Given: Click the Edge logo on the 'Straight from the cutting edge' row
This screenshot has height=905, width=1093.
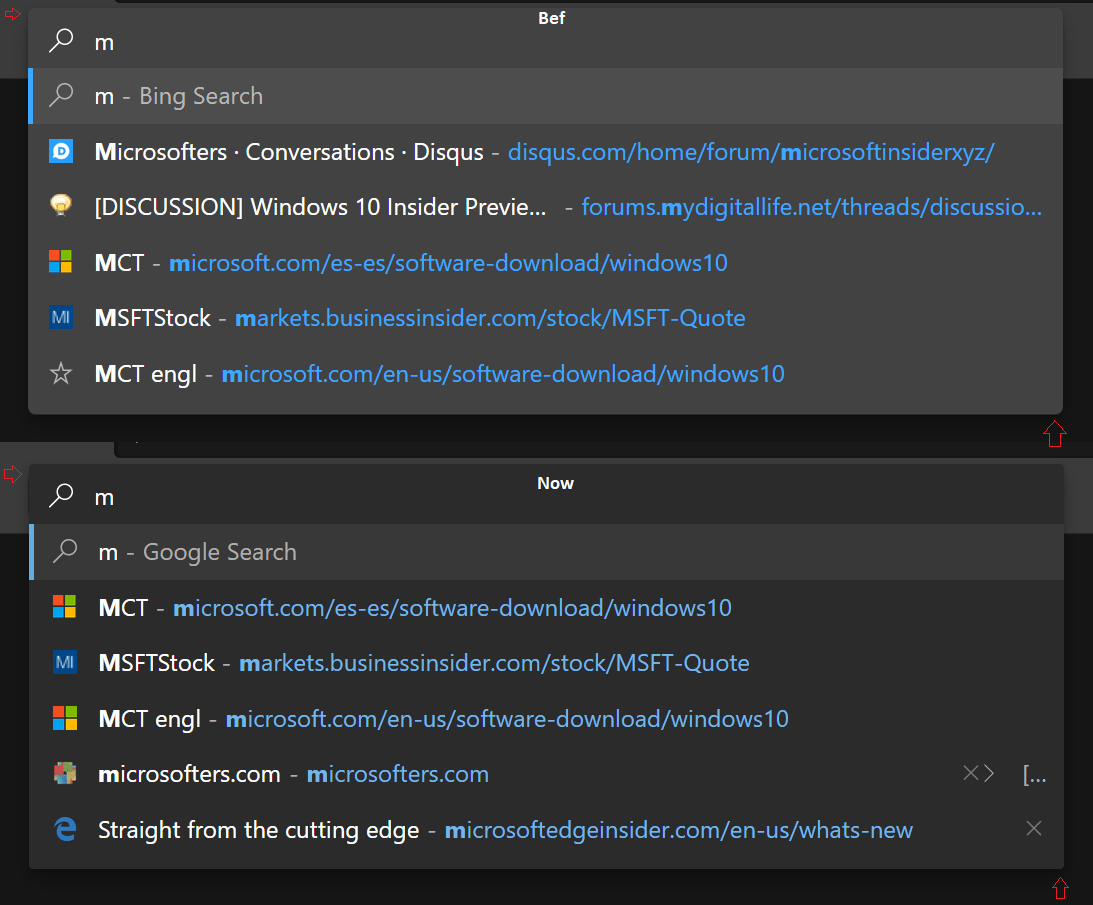Looking at the screenshot, I should (x=65, y=829).
